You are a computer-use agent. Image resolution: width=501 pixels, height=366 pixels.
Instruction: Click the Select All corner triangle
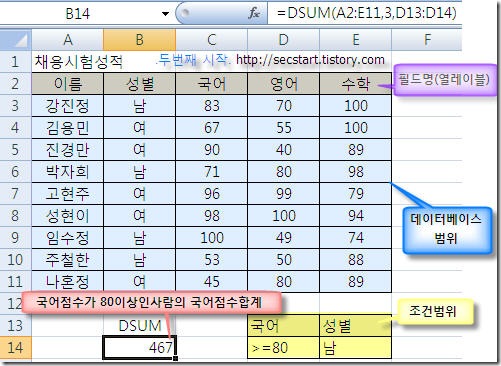[x=16, y=40]
